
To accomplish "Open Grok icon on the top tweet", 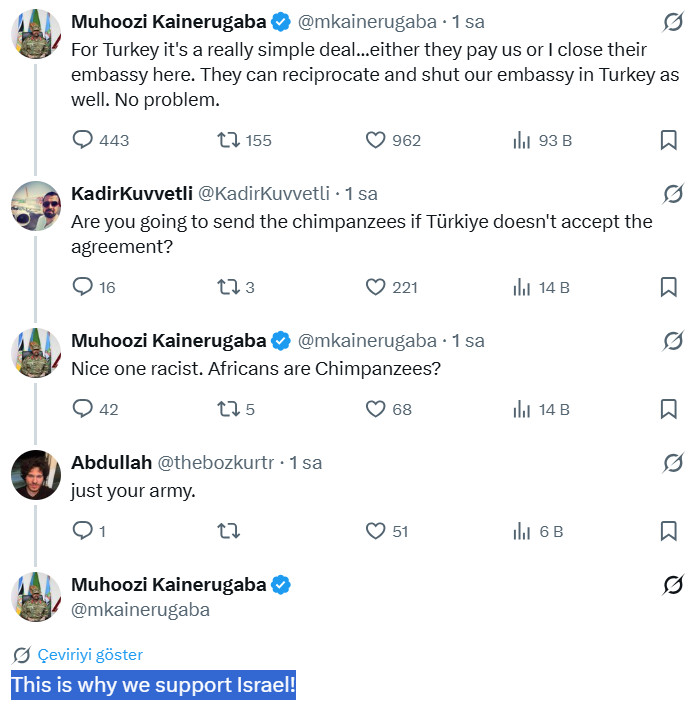I will (673, 22).
